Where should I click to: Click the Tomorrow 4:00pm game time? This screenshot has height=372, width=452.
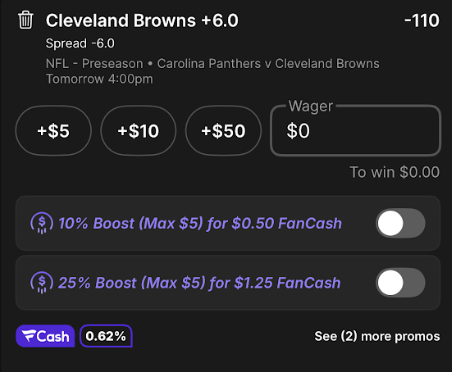(x=99, y=79)
